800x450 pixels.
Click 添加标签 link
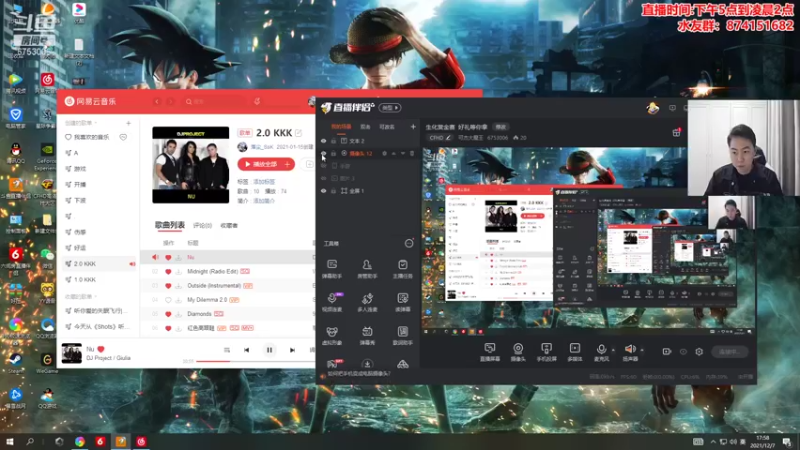pyautogui.click(x=264, y=182)
